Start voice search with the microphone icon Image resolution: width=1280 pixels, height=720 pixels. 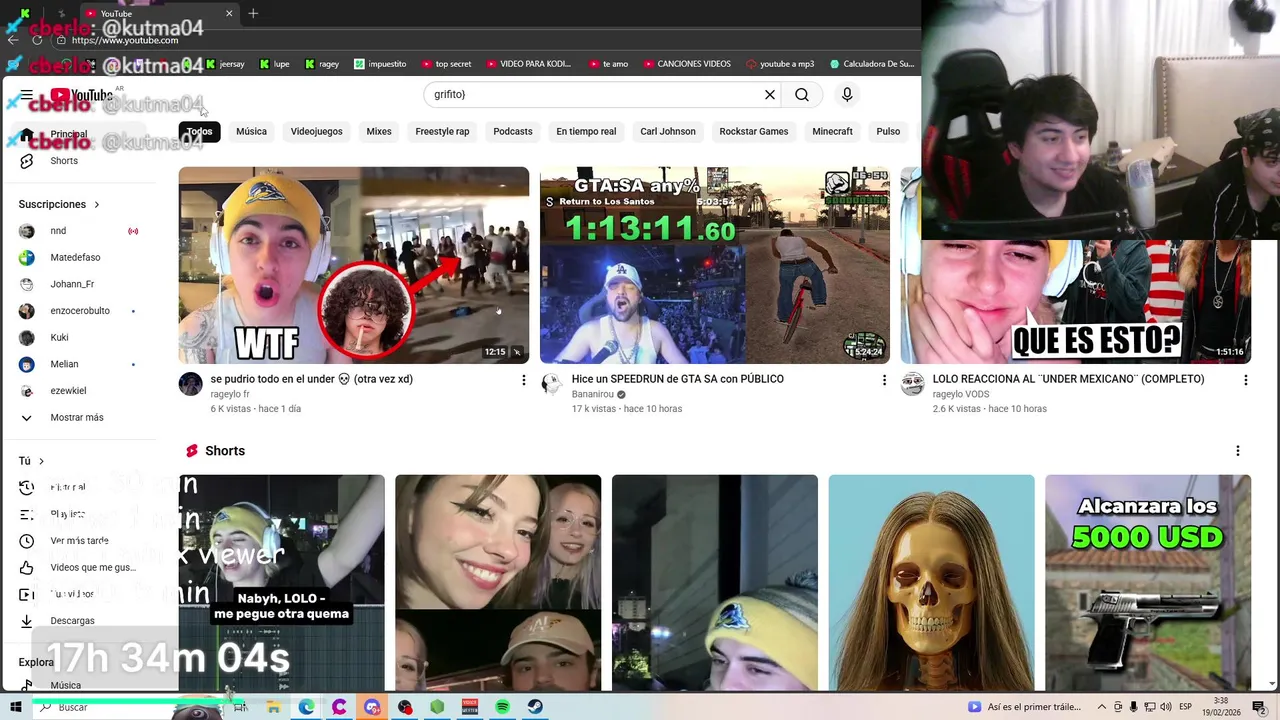[847, 94]
